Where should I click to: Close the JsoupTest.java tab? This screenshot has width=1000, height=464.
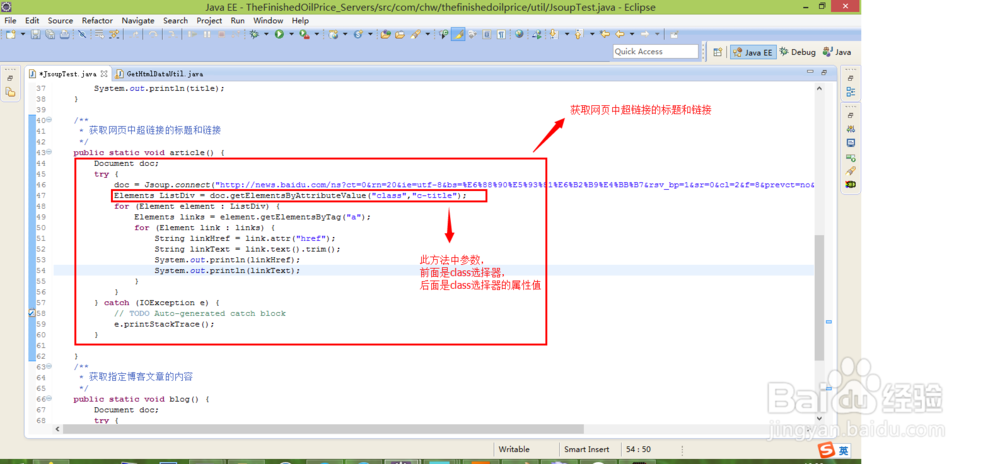(x=105, y=74)
